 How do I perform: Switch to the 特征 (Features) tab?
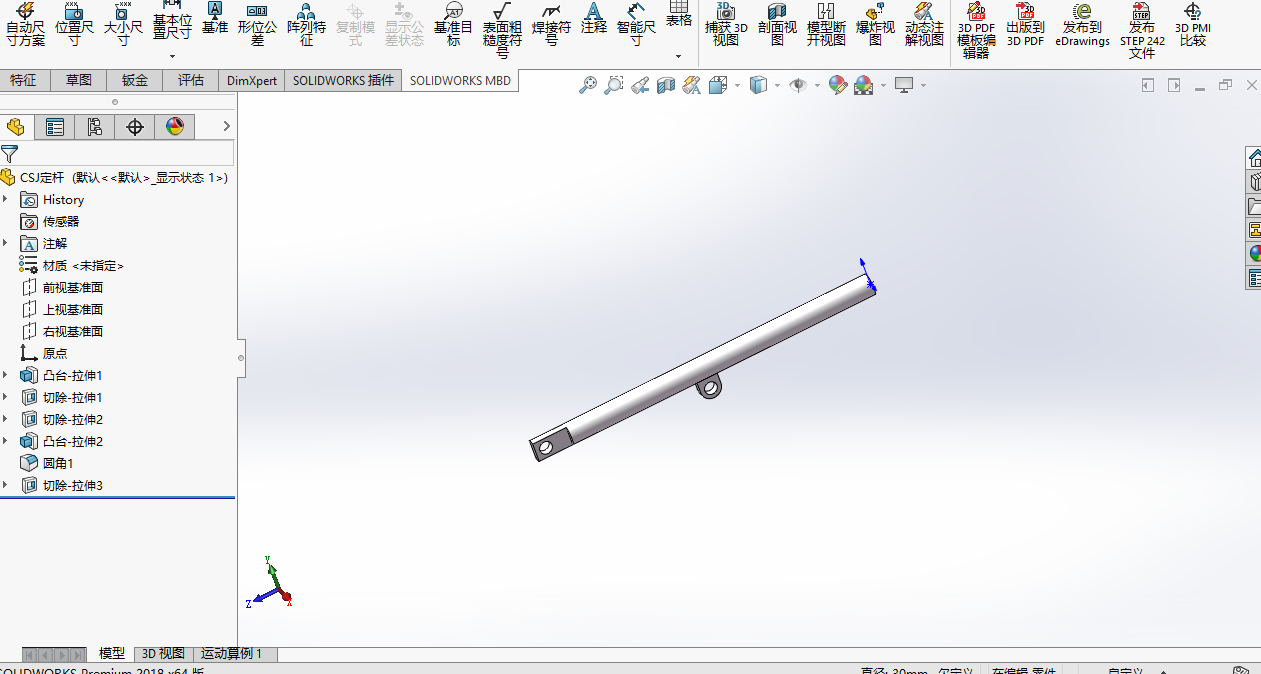coord(23,80)
